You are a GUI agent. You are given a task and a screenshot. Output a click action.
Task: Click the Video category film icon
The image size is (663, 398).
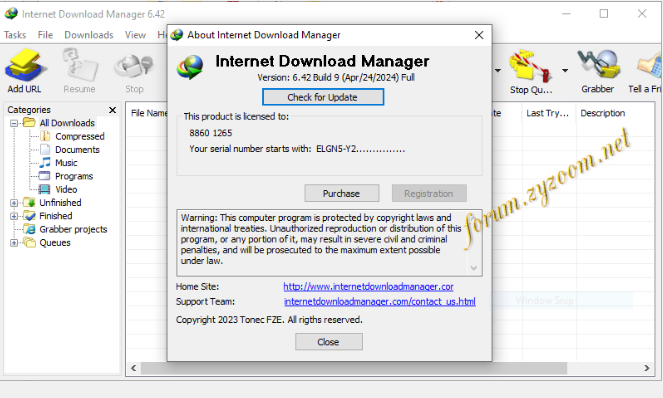(44, 189)
